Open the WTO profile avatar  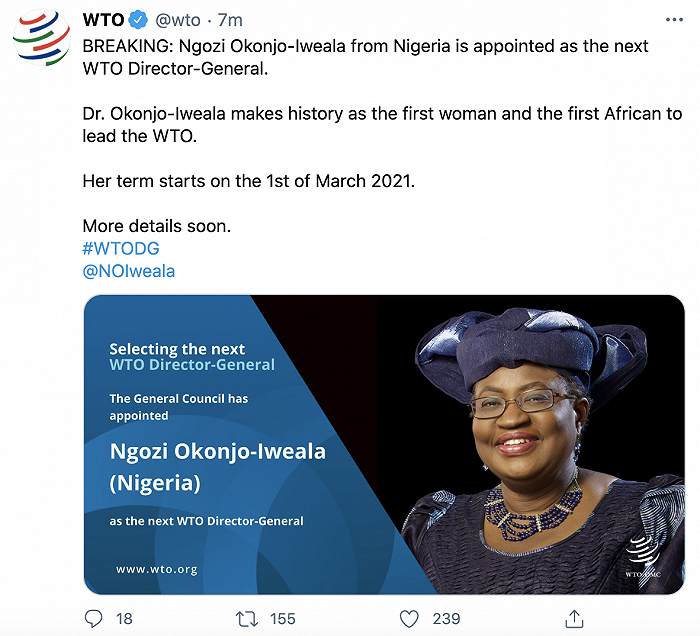(x=42, y=42)
